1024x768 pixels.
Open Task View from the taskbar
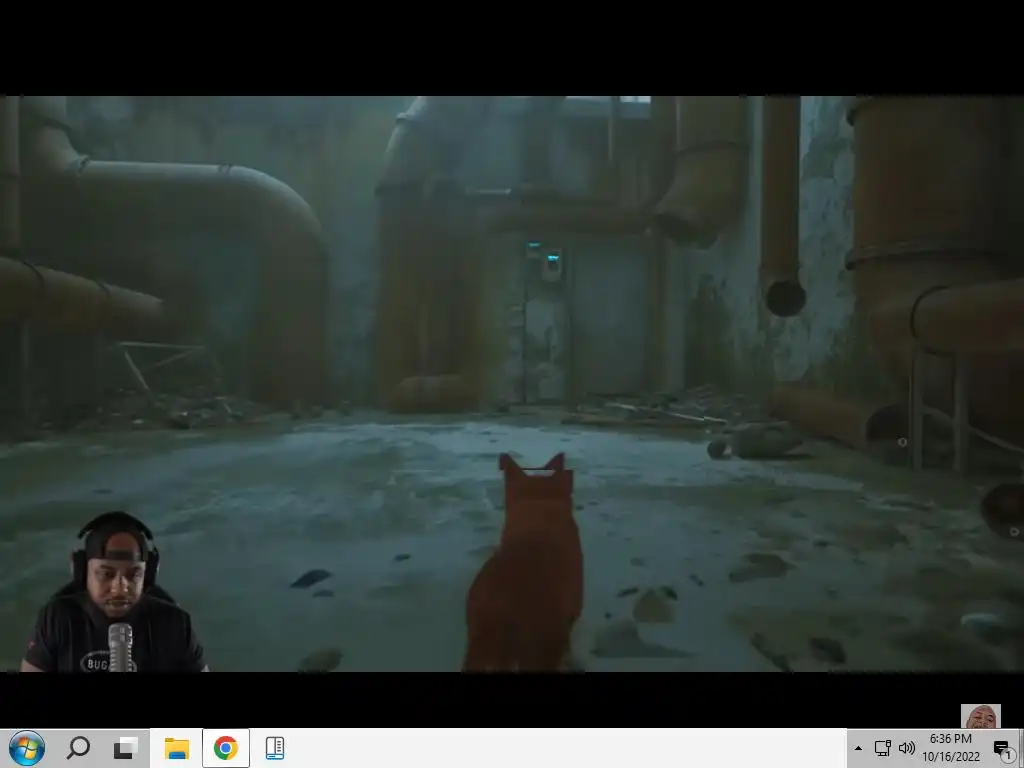(125, 748)
